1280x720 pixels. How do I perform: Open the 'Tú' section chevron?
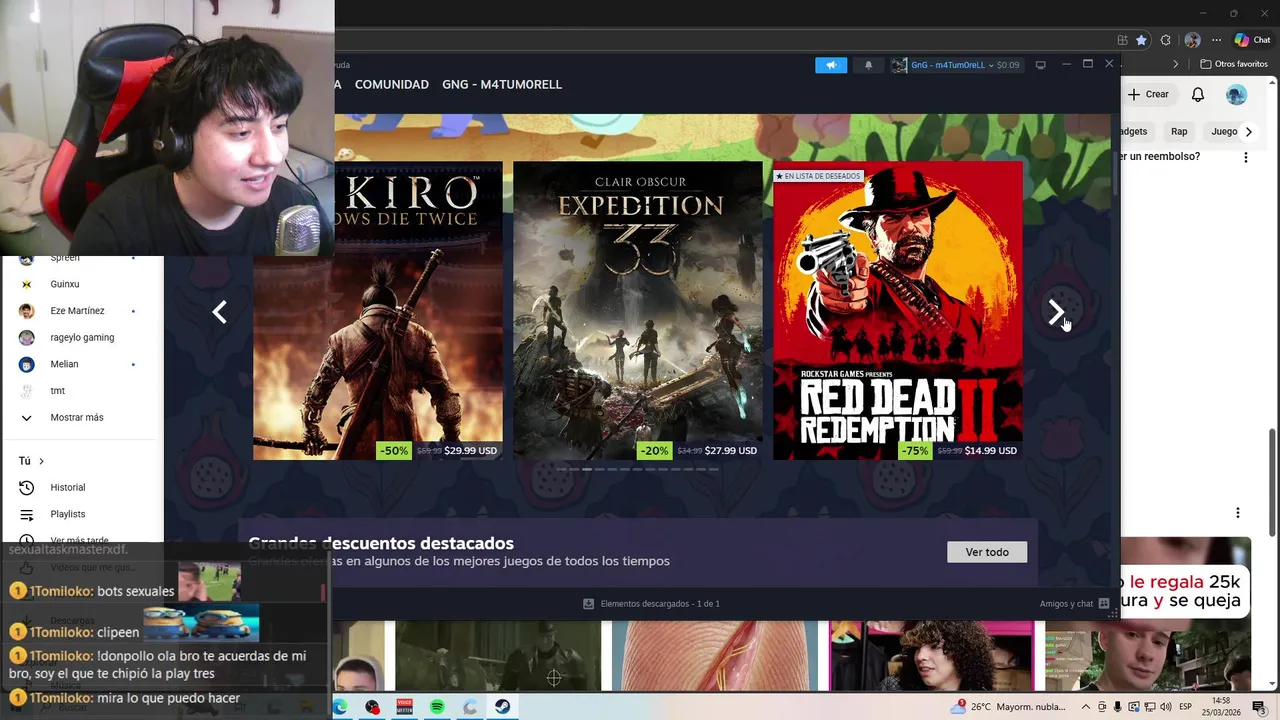(x=41, y=461)
